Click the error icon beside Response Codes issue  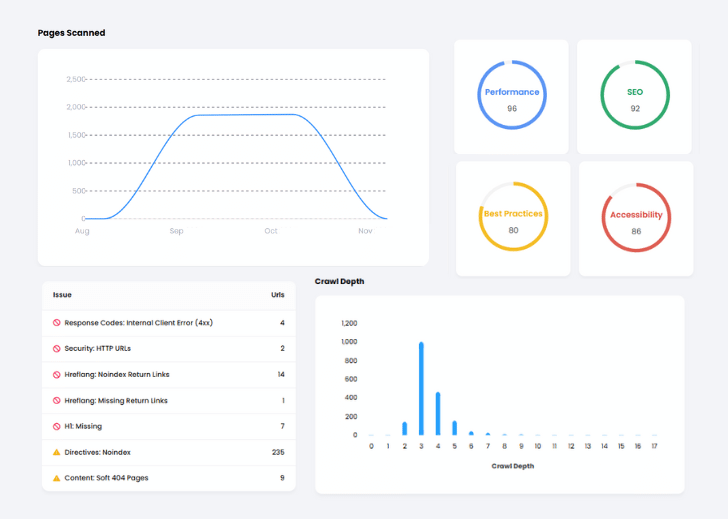click(x=57, y=323)
